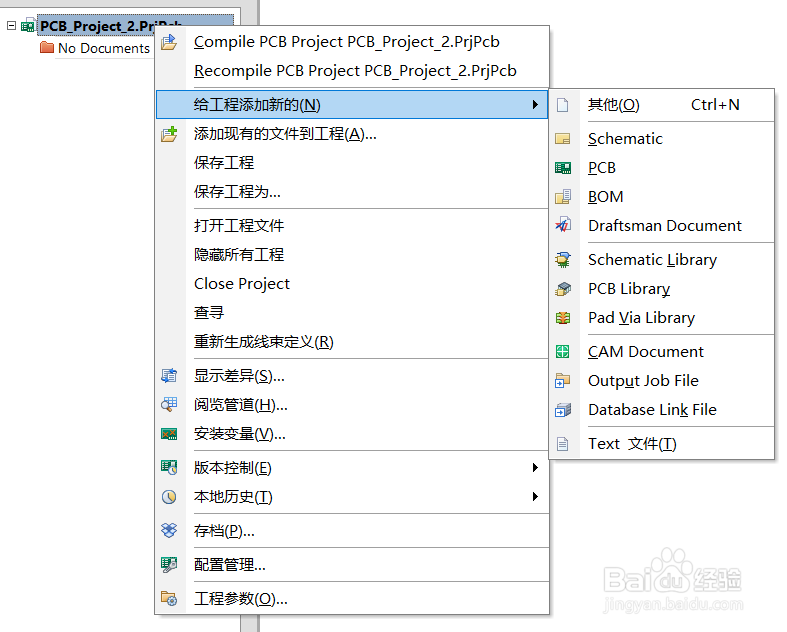Collapse the PCB_Project_2 tree node
Viewport: 787px width, 632px height.
coord(11,25)
